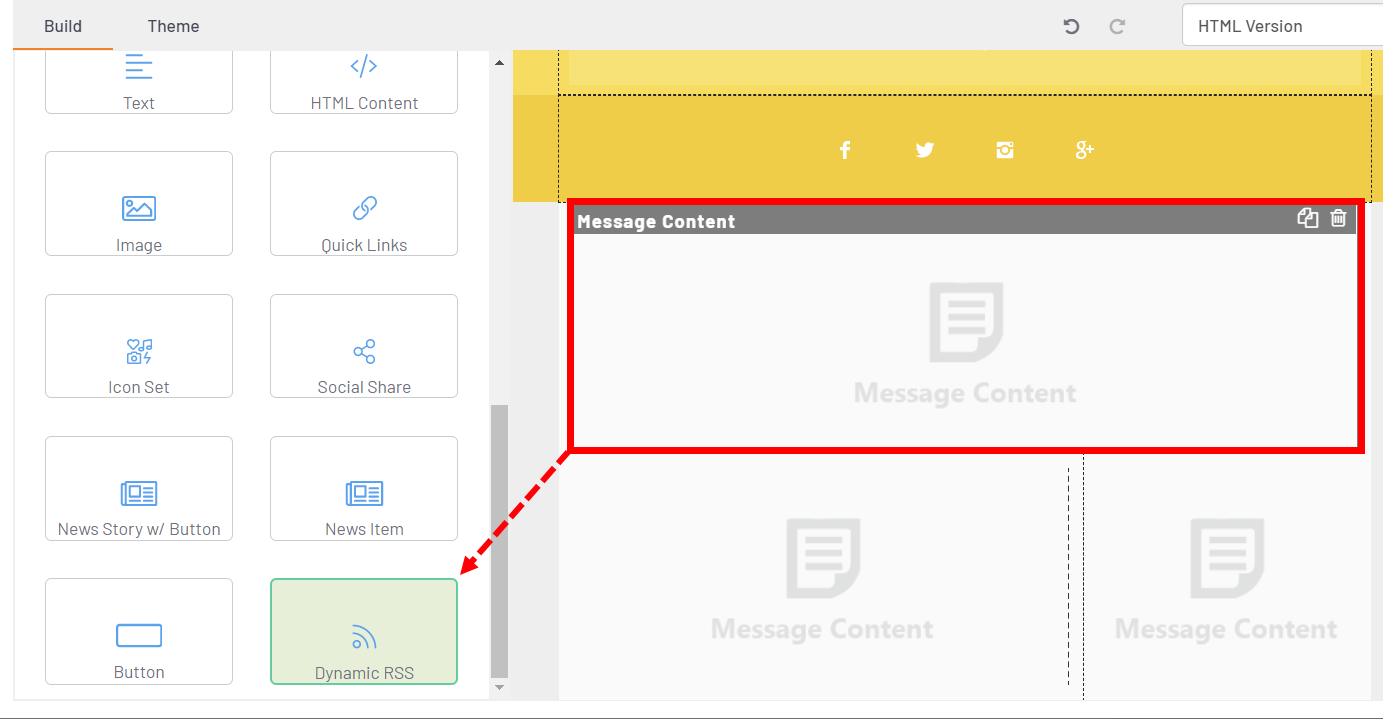Click the undo arrow icon
The image size is (1383, 719).
pyautogui.click(x=1071, y=26)
